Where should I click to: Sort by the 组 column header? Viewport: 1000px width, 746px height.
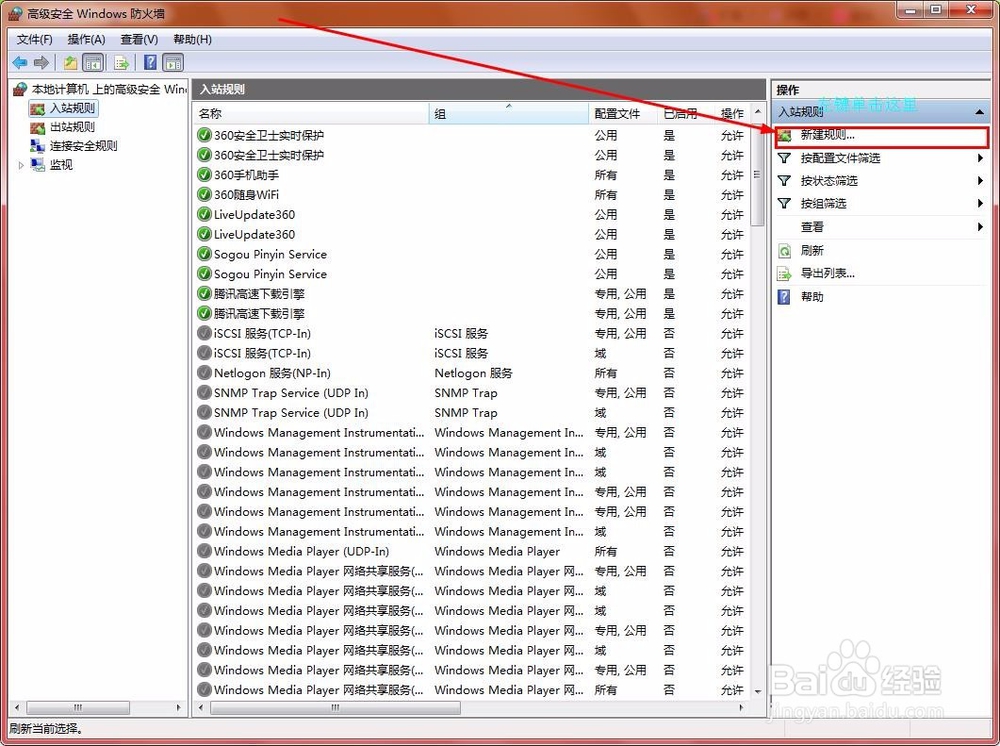coord(508,113)
